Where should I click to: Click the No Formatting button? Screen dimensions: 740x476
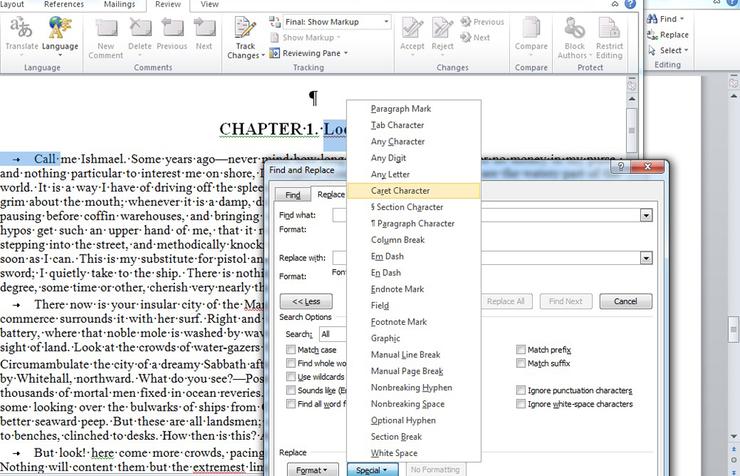[435, 470]
